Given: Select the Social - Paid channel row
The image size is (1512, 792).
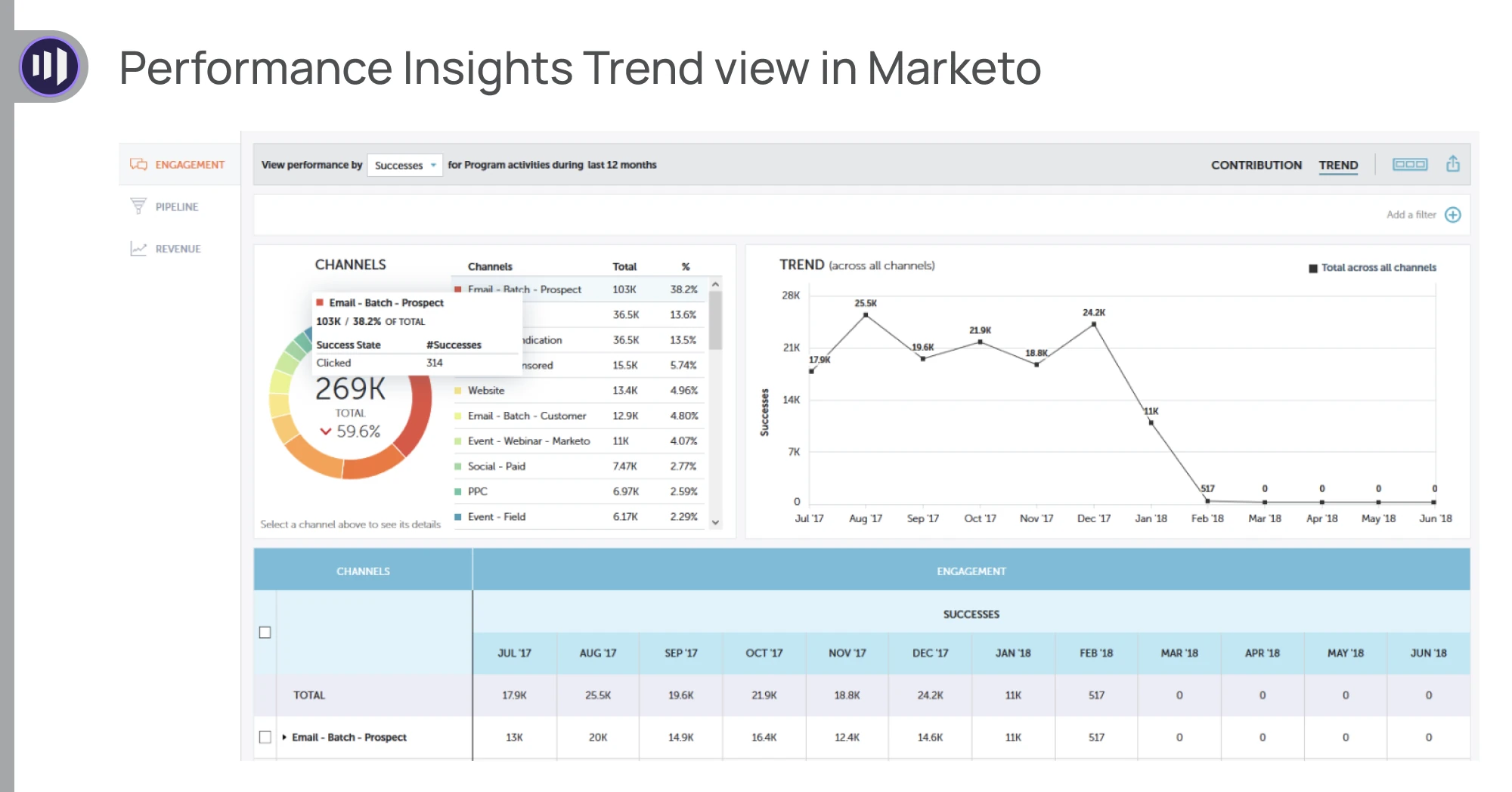Looking at the screenshot, I should [x=578, y=466].
